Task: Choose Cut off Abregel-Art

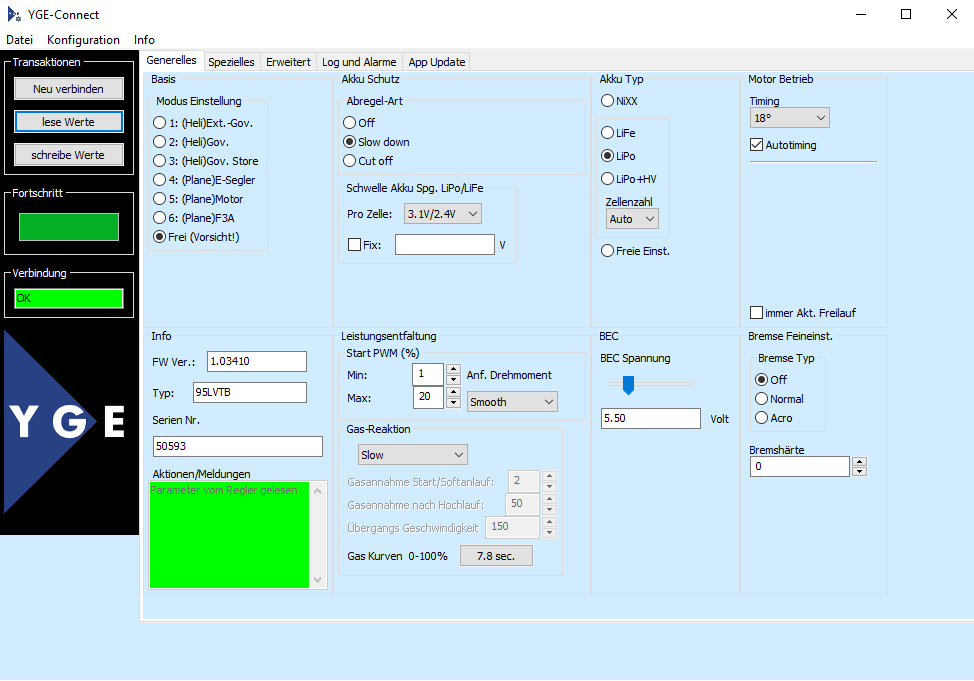Action: click(x=368, y=161)
